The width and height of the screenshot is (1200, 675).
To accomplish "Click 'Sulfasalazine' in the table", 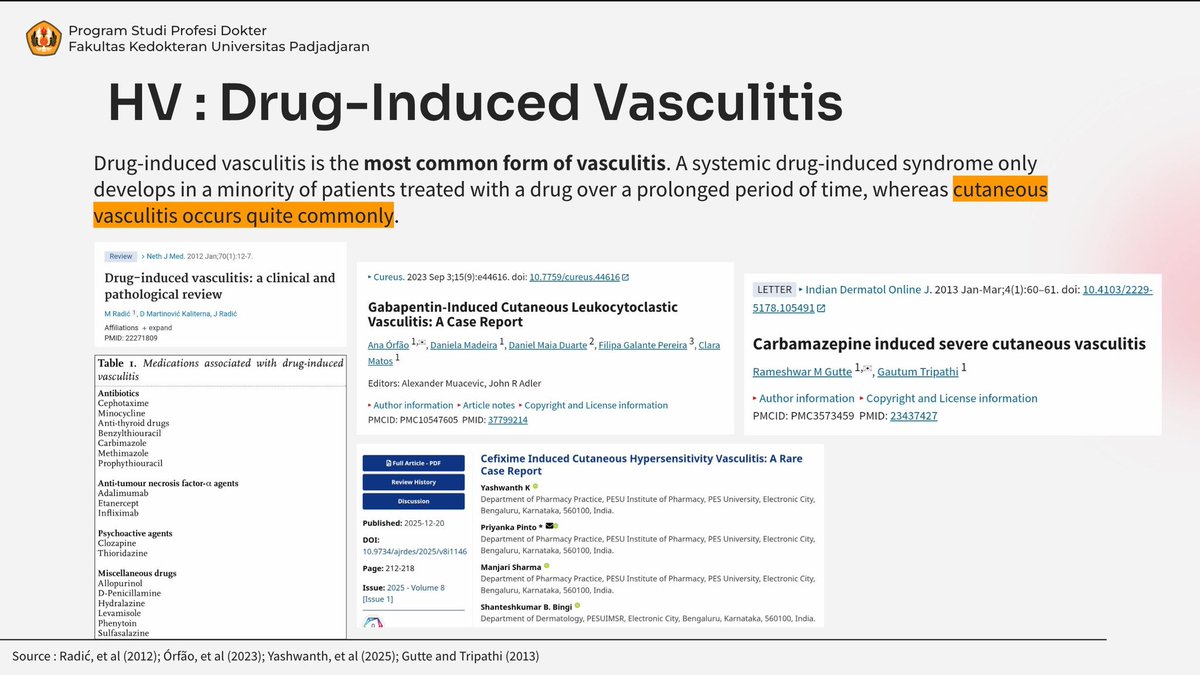I will [124, 634].
